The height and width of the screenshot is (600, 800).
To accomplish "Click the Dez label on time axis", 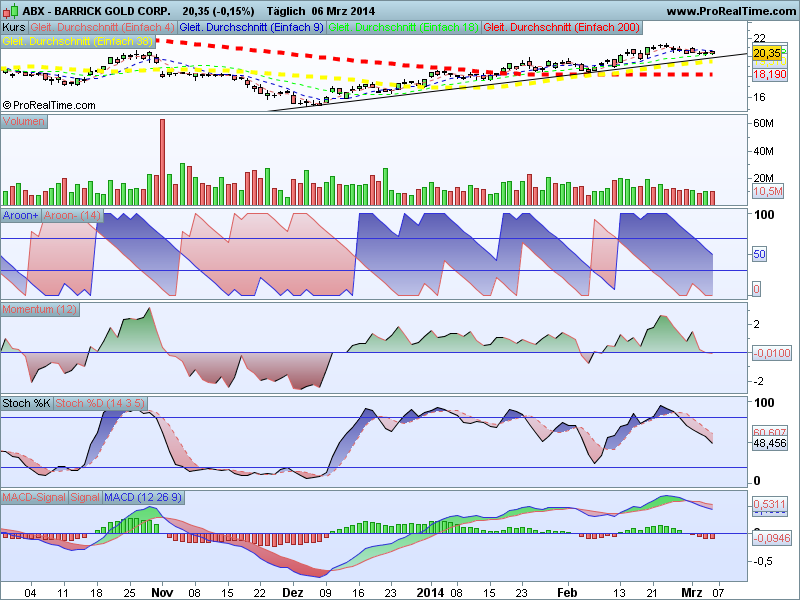I will tap(292, 593).
